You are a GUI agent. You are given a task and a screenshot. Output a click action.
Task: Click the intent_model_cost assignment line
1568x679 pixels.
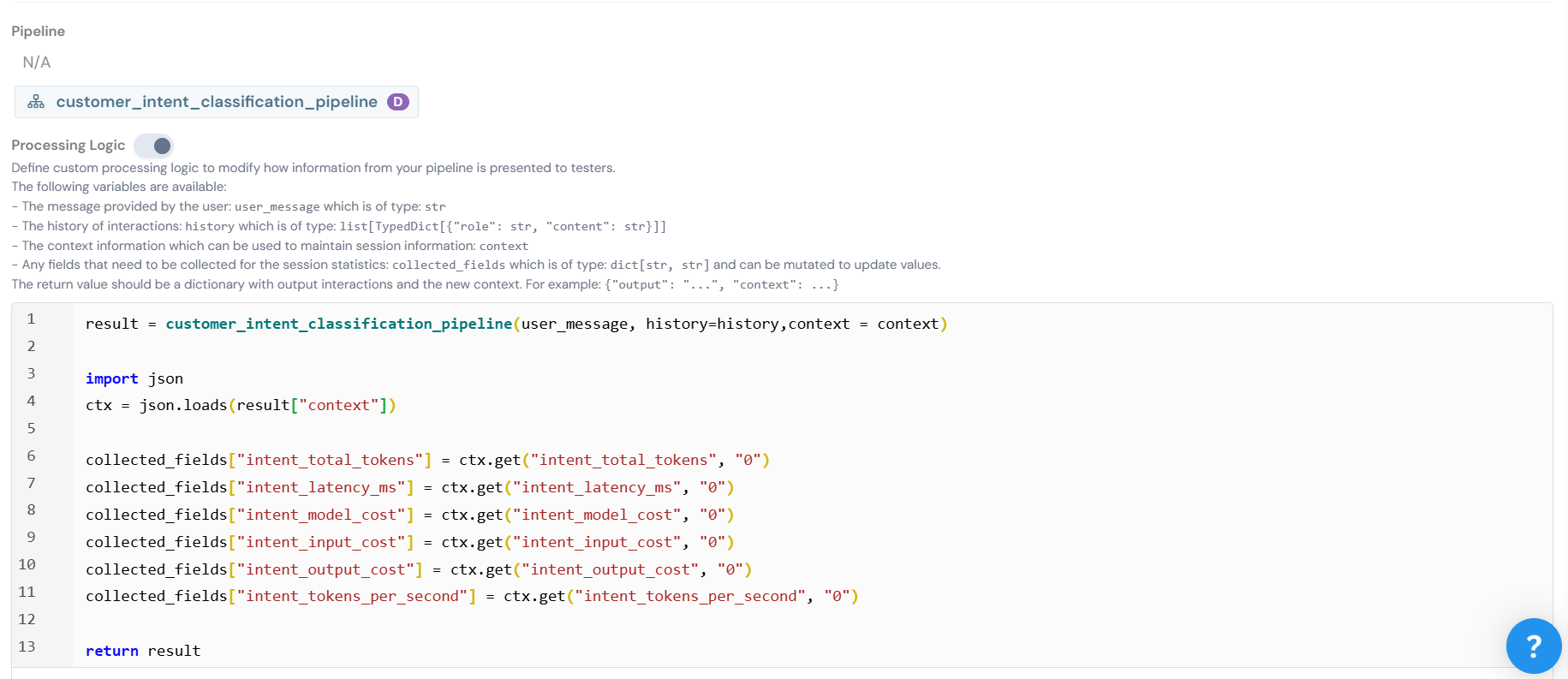(409, 515)
